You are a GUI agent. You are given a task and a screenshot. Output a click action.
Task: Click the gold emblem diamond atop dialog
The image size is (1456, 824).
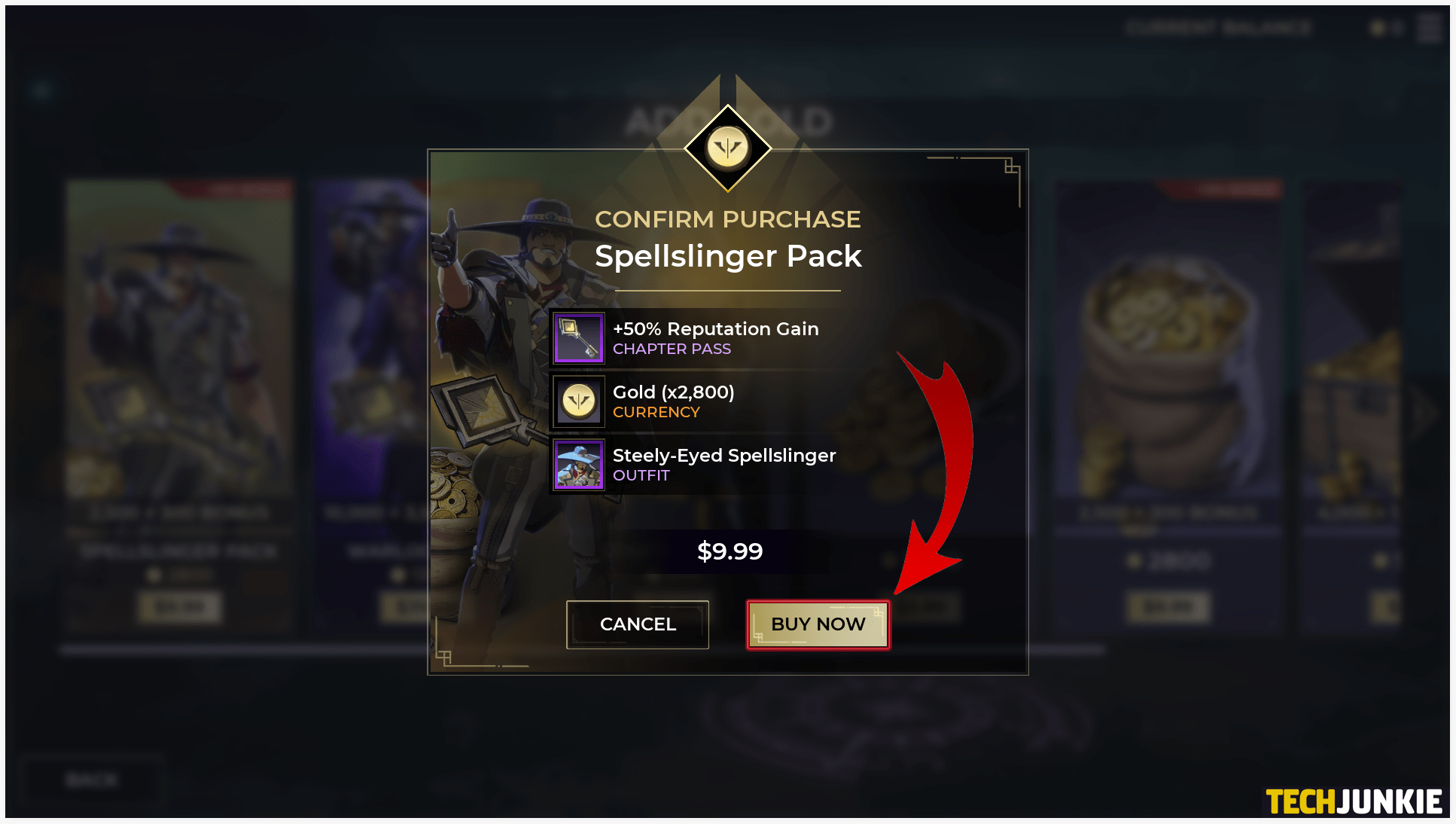727,147
